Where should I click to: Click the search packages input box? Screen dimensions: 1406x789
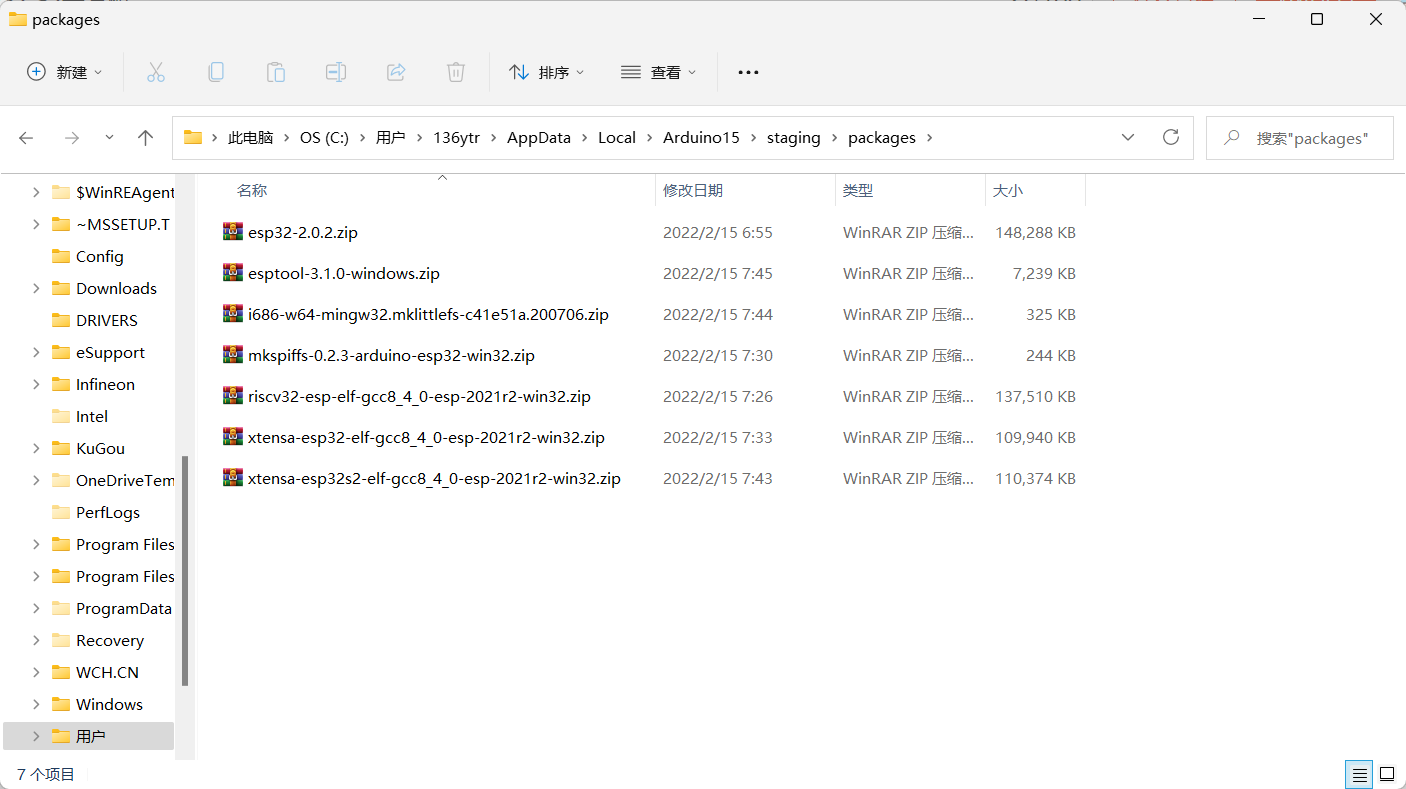pyautogui.click(x=1299, y=138)
